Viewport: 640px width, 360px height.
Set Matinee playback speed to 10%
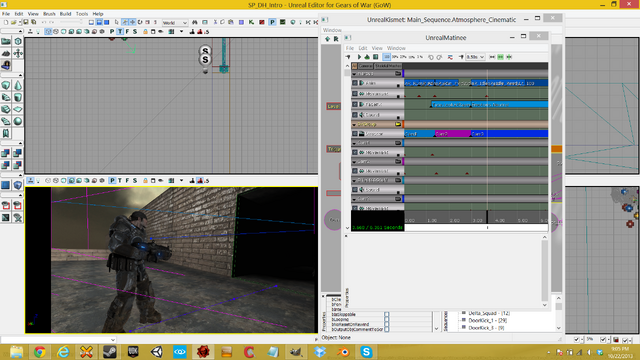pos(412,57)
